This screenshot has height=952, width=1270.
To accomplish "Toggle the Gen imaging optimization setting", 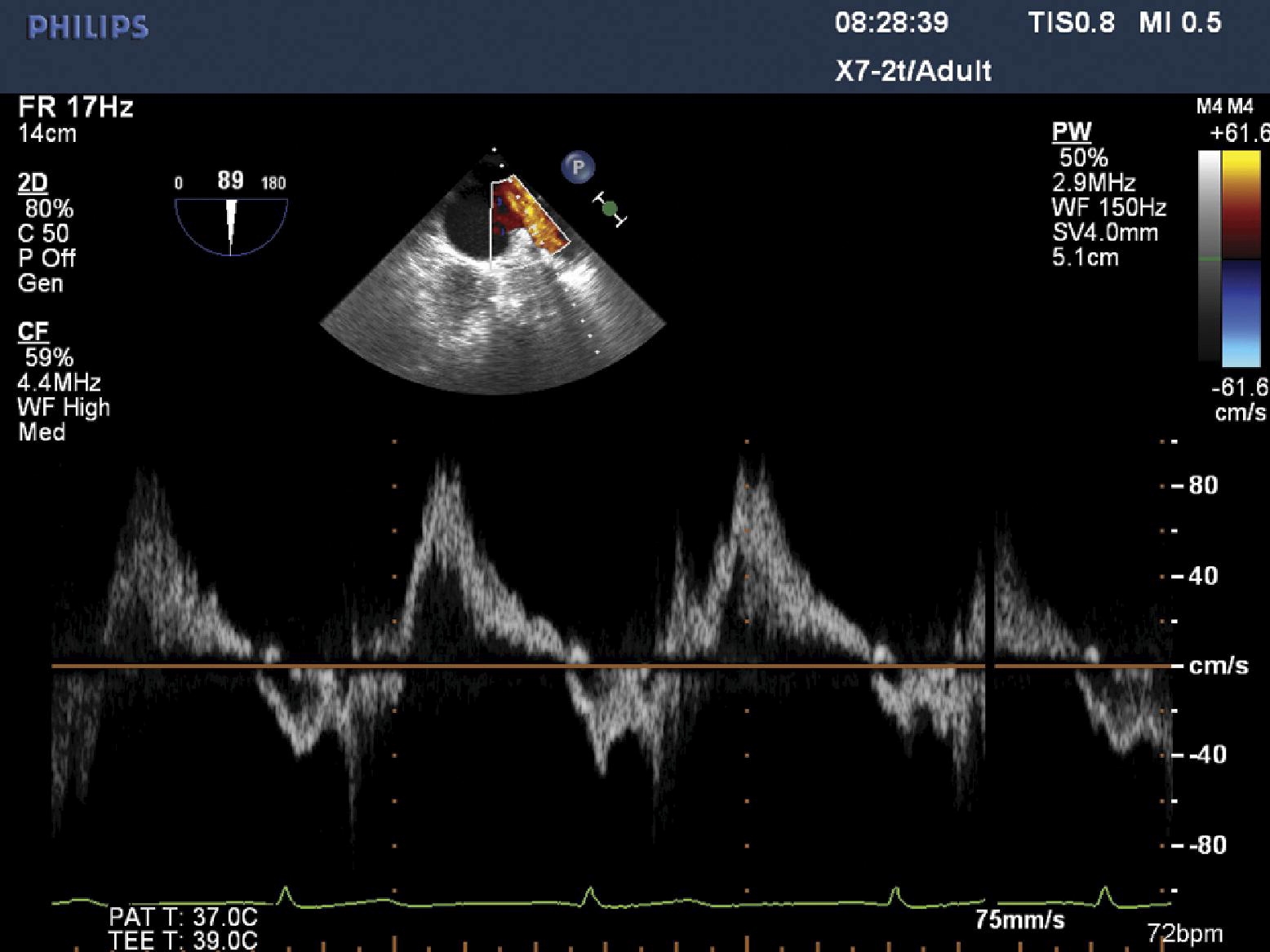I will point(40,284).
